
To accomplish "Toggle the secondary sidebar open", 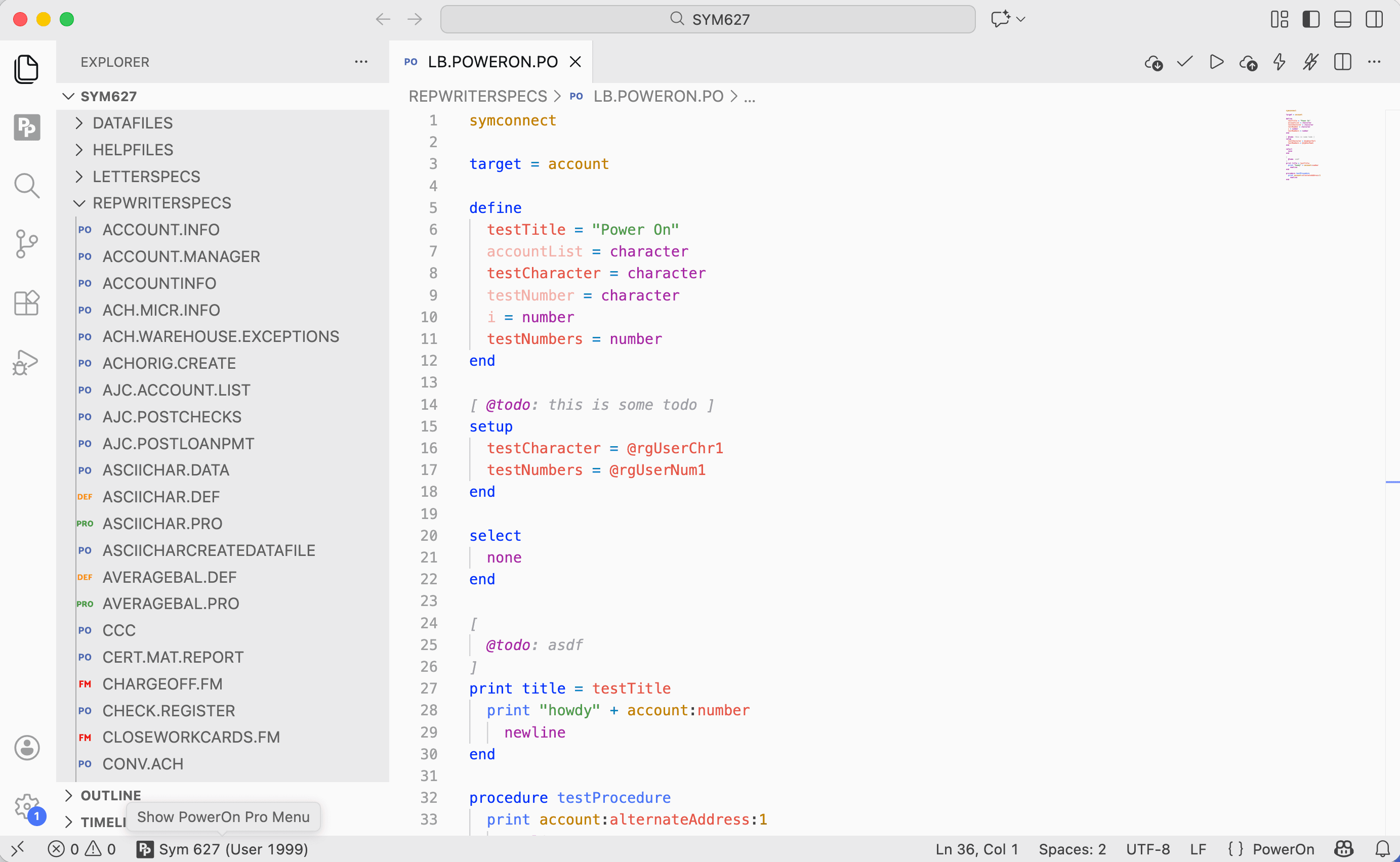I will pos(1373,19).
